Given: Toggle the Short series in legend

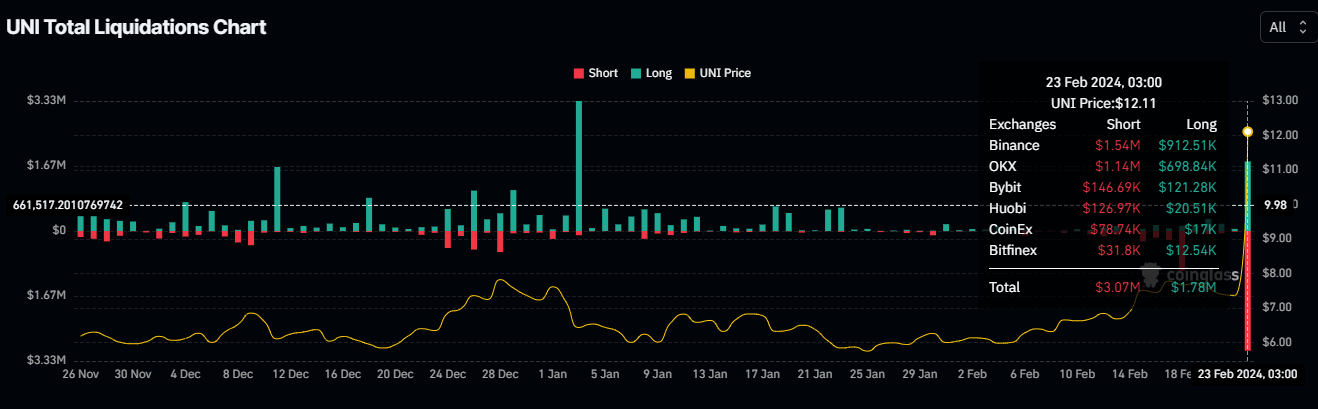Looking at the screenshot, I should tap(595, 73).
